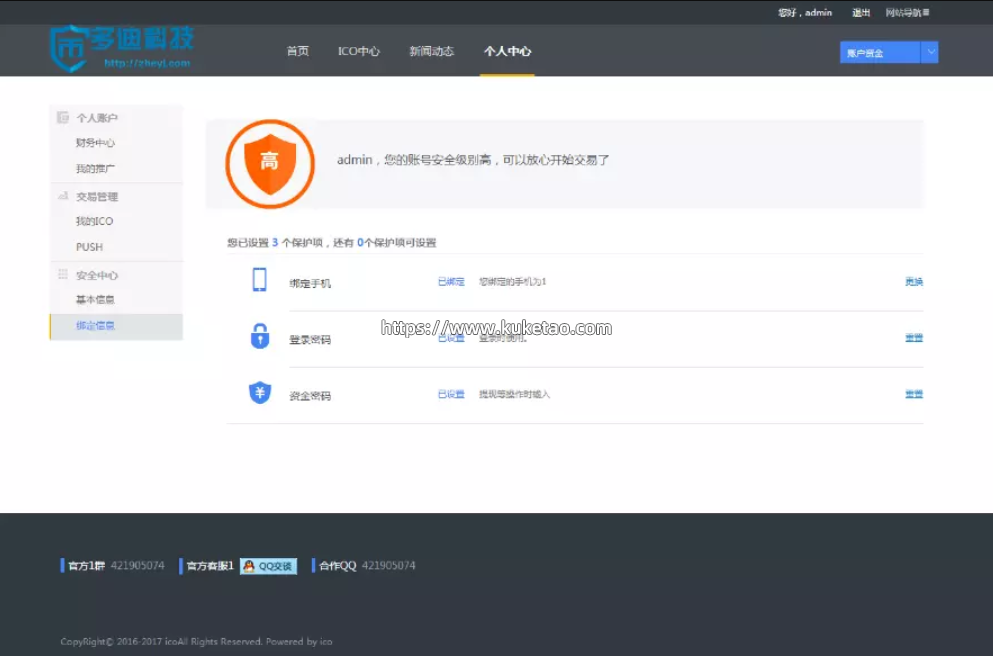Click the site logo in the header

point(120,47)
